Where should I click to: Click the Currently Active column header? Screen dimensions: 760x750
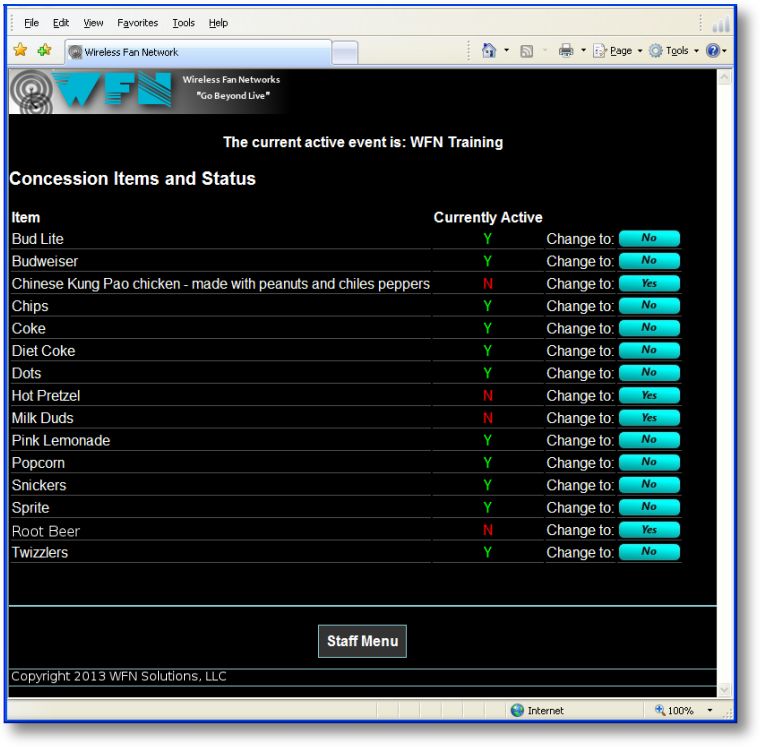point(488,217)
